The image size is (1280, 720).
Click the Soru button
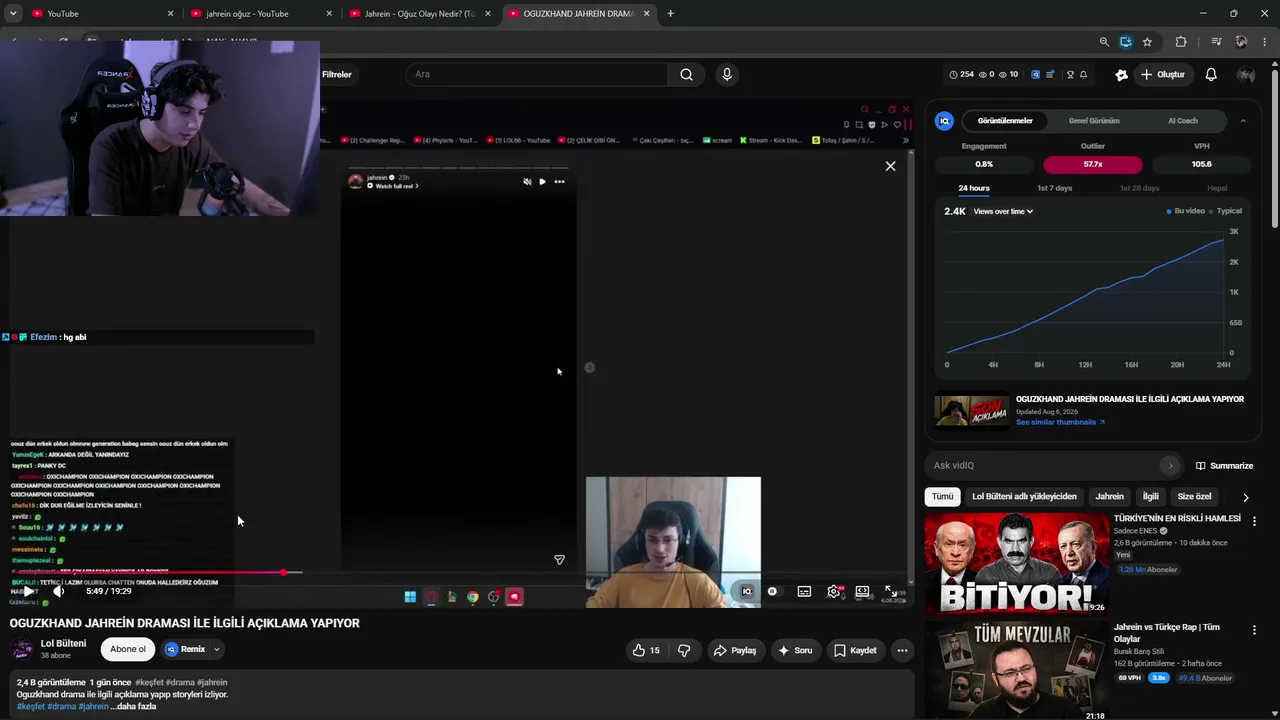795,650
